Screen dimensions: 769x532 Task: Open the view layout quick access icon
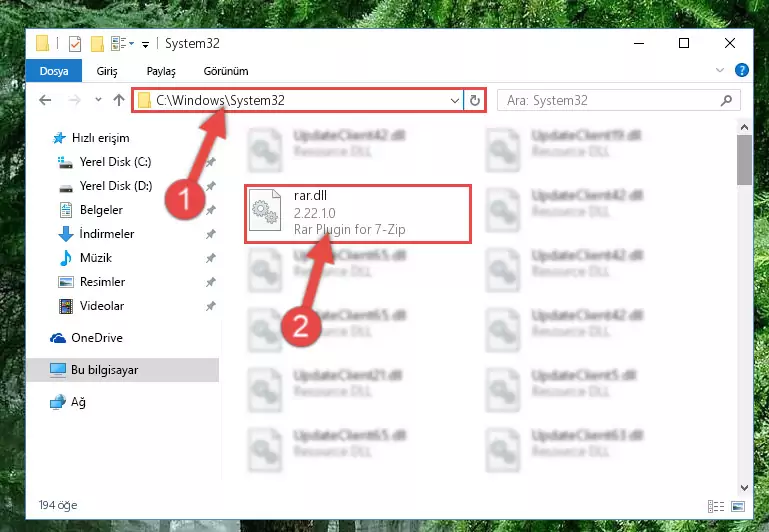click(122, 44)
